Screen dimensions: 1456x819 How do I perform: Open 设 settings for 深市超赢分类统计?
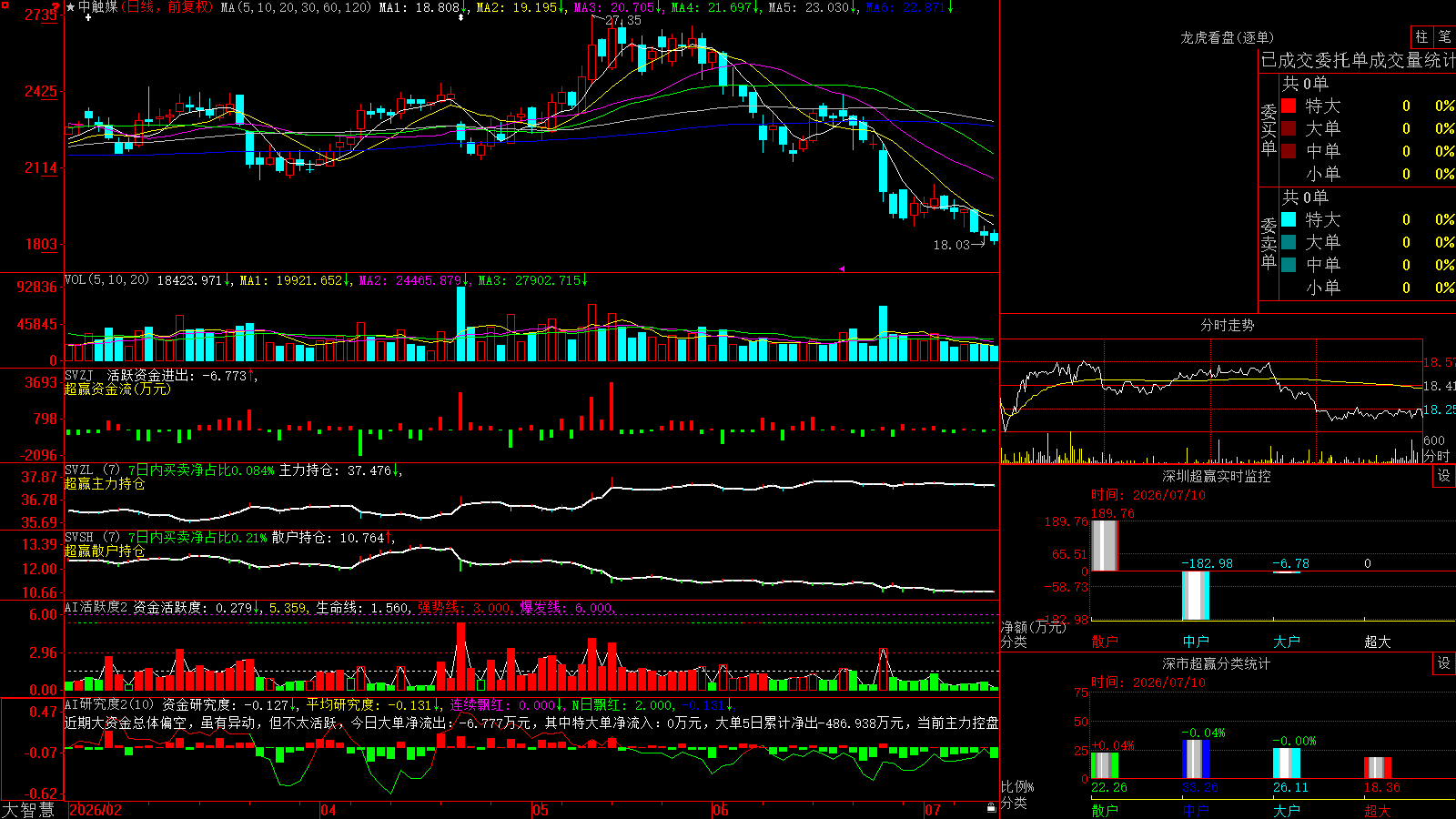coord(1444,663)
